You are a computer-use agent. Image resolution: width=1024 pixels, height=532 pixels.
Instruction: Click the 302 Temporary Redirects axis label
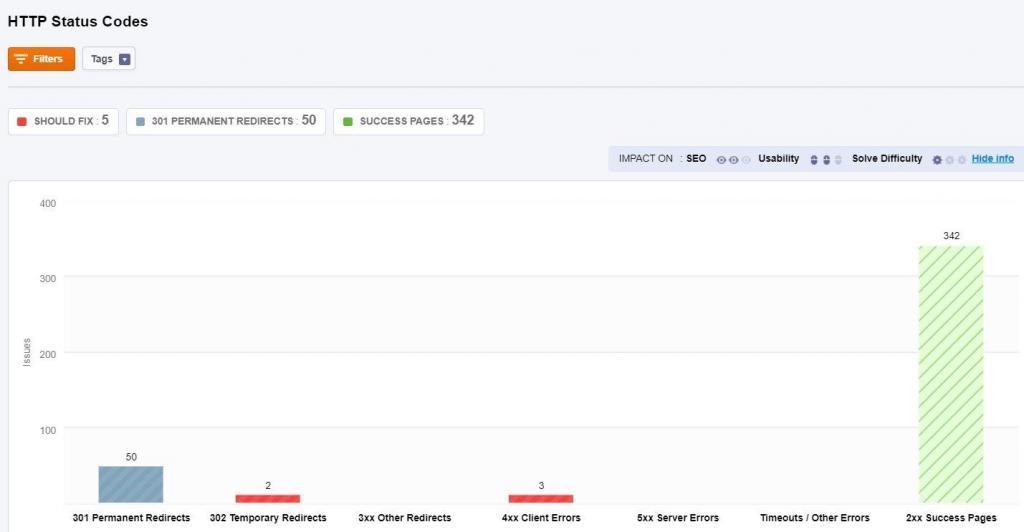coord(268,518)
